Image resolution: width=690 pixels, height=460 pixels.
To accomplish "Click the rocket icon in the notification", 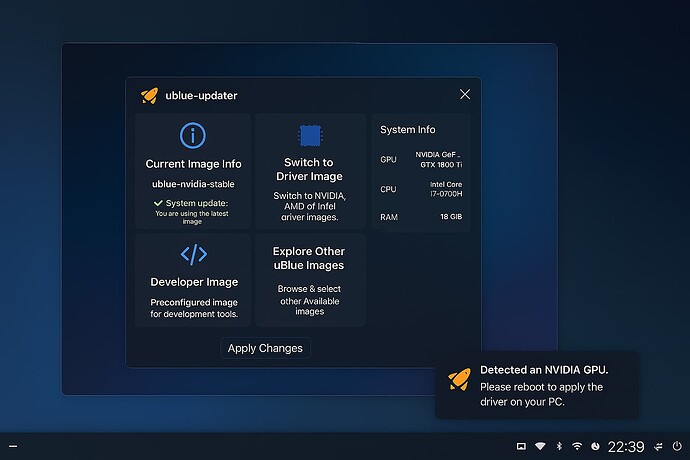I will [x=459, y=379].
